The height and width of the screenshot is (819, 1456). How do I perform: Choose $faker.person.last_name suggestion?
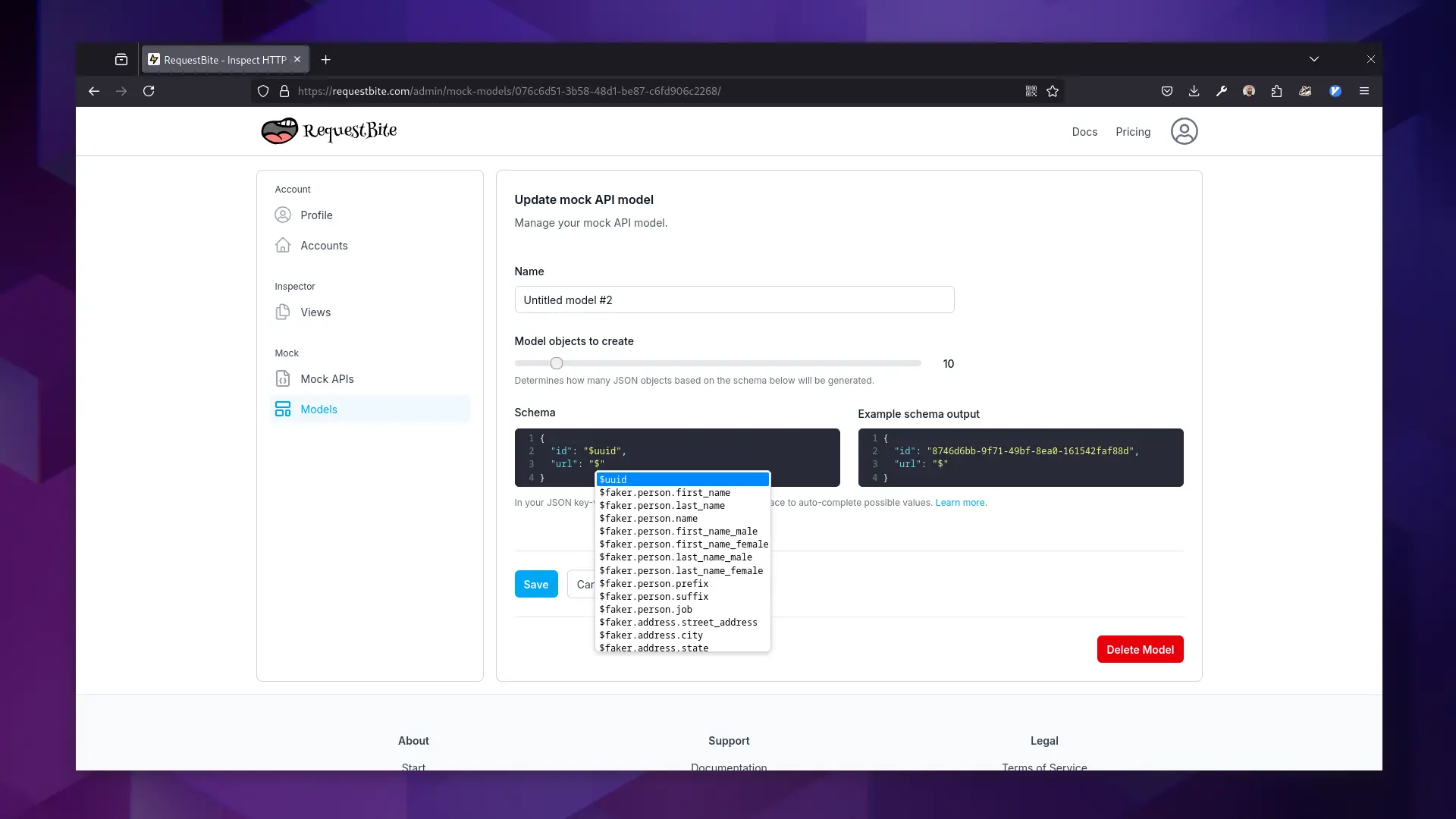[682, 505]
